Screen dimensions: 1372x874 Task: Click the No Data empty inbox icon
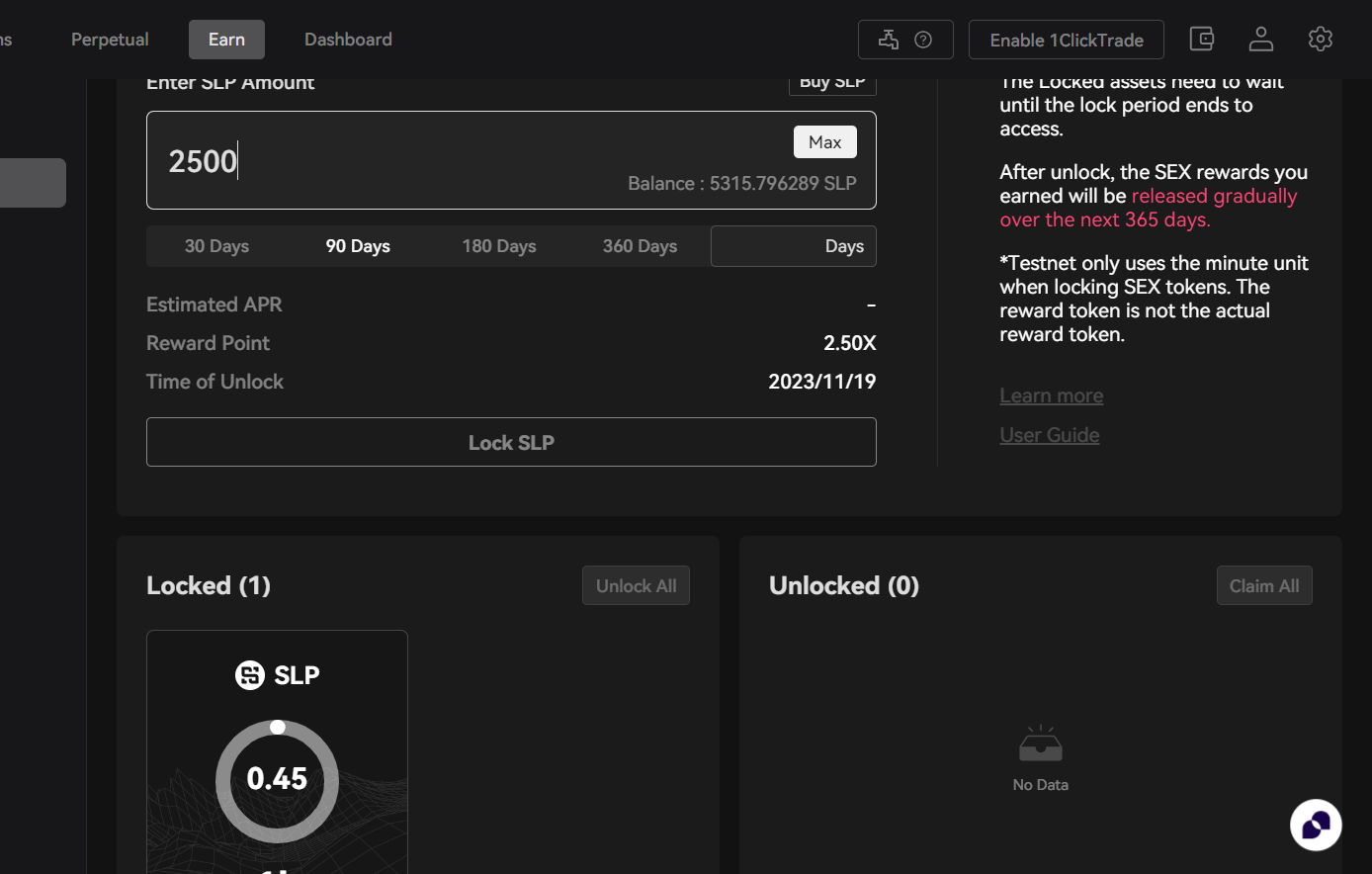[x=1041, y=743]
